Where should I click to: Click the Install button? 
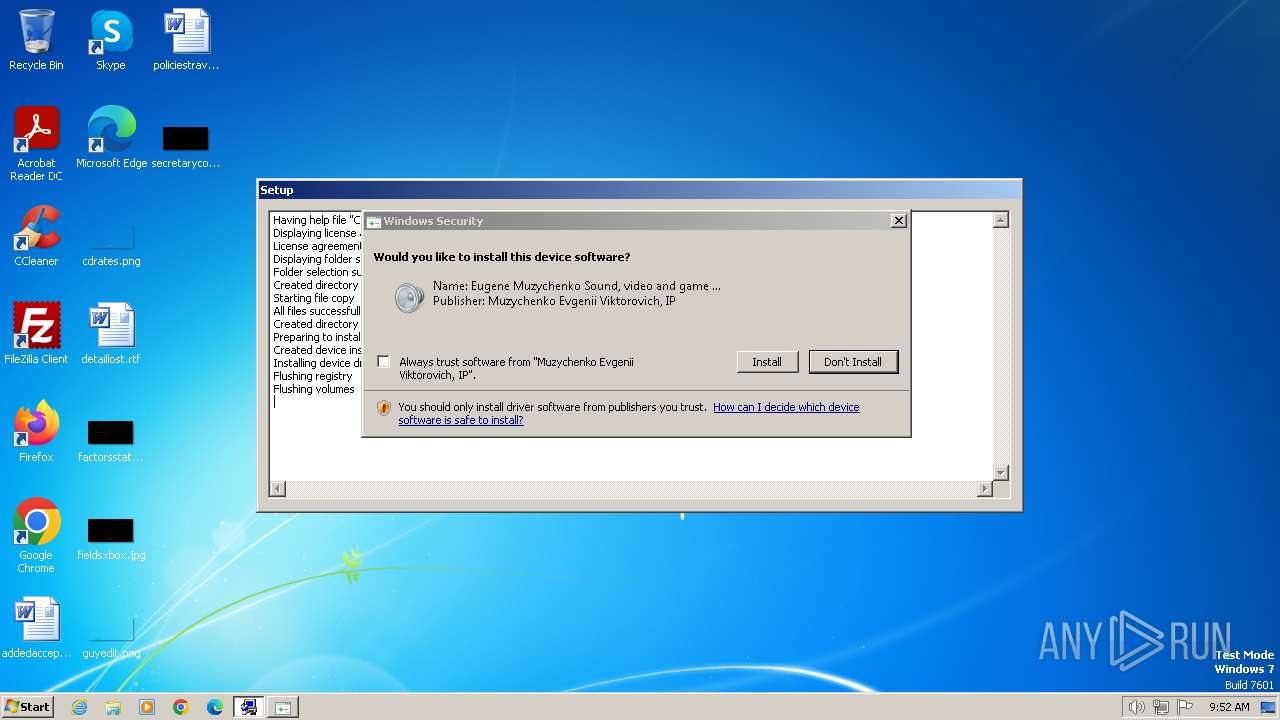pos(767,362)
